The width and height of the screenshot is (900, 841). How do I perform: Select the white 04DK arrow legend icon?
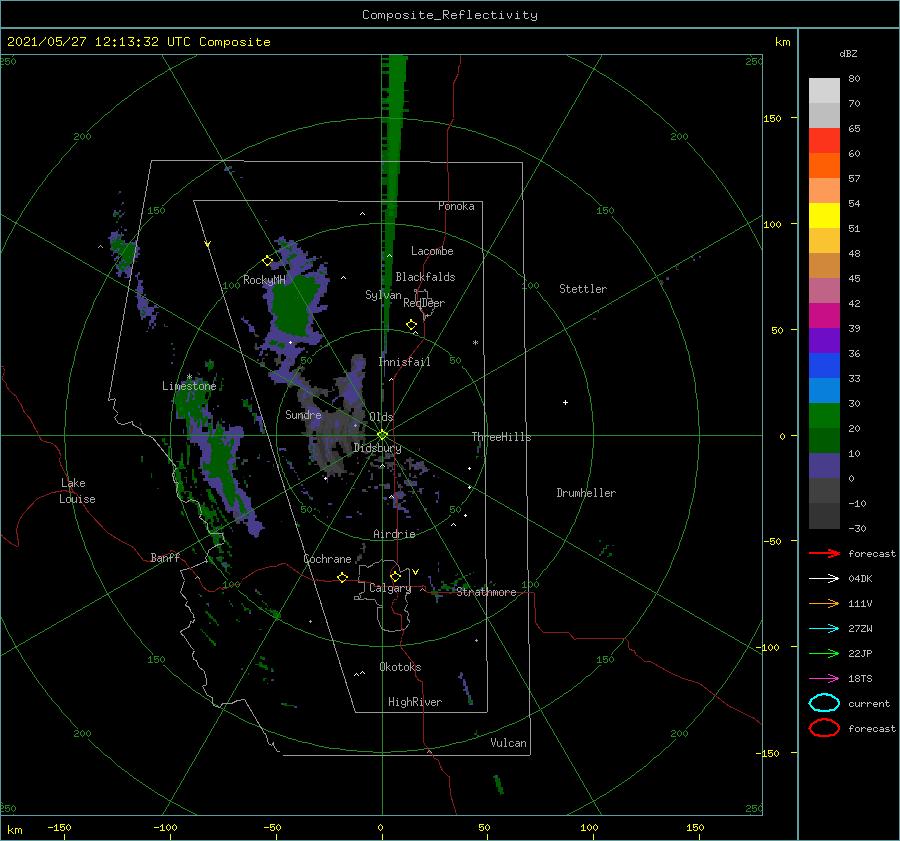click(824, 579)
